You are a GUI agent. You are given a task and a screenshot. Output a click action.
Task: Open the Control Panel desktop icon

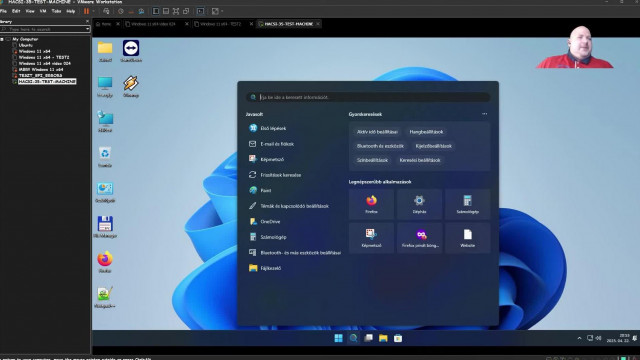click(x=105, y=192)
